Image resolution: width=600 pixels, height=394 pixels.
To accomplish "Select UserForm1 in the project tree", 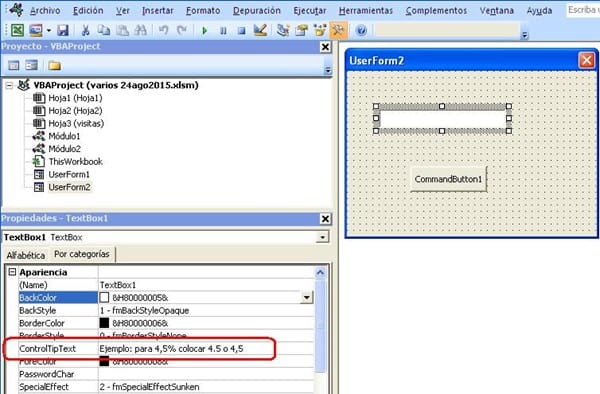I will click(69, 174).
